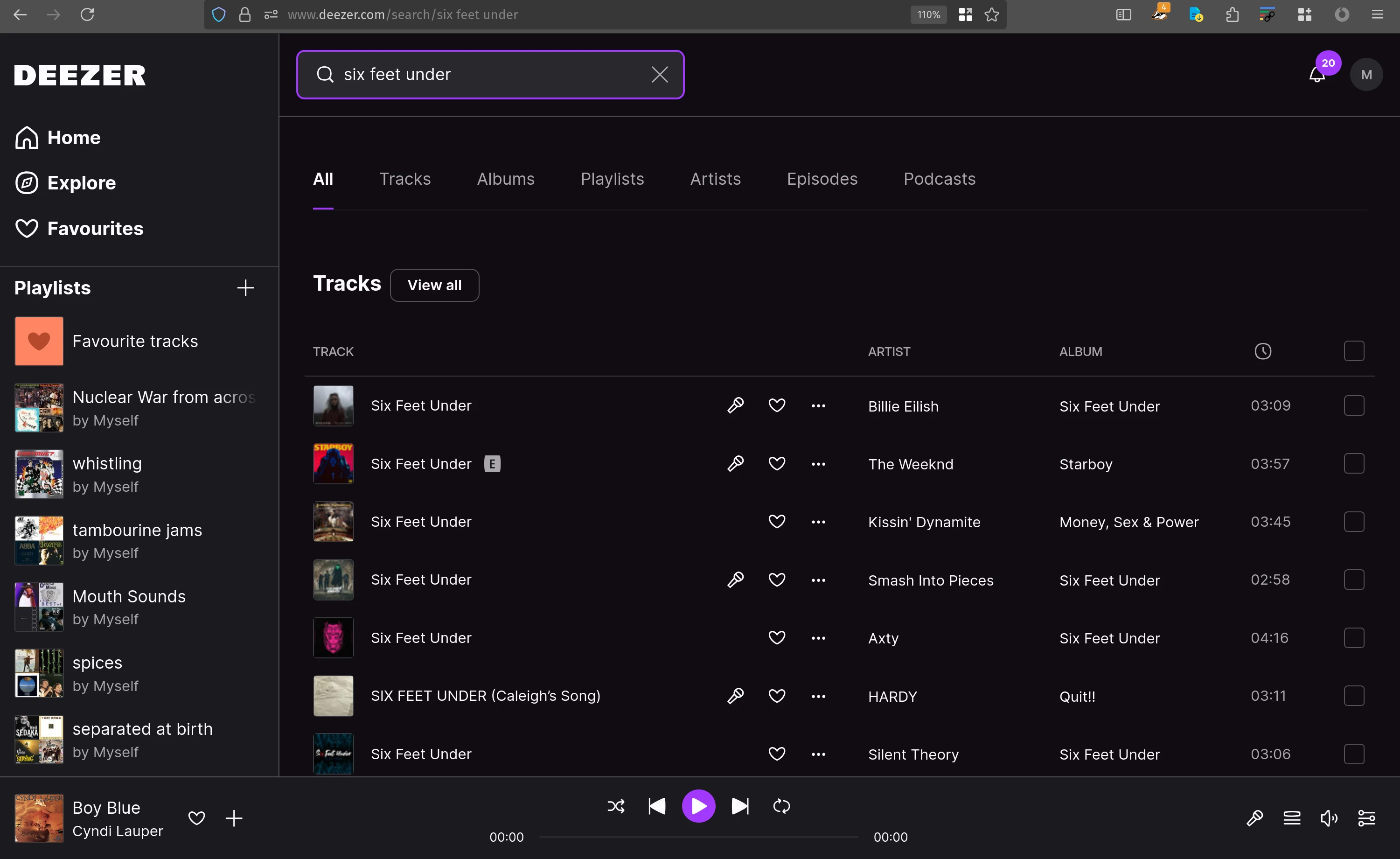Image resolution: width=1400 pixels, height=859 pixels.
Task: Select all tracks using the header checkbox
Action: tap(1353, 351)
